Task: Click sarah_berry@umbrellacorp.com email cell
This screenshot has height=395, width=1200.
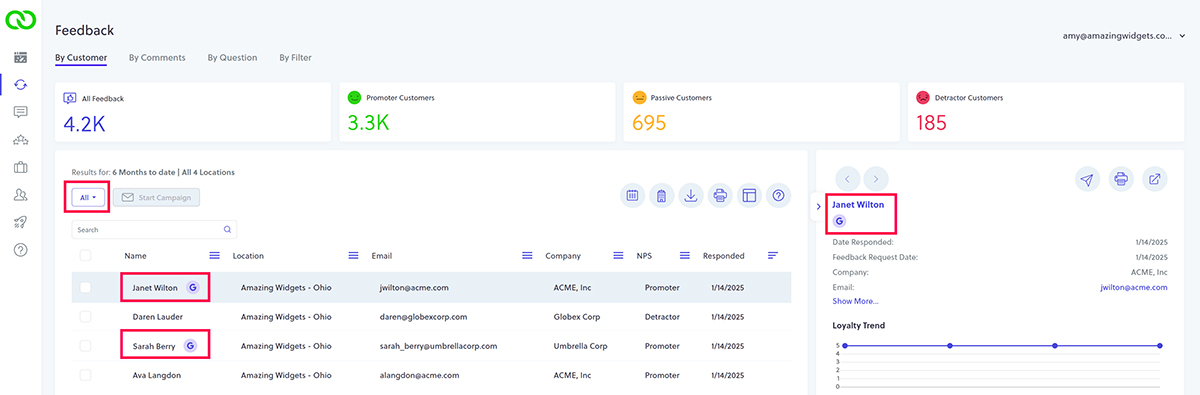Action: [438, 346]
